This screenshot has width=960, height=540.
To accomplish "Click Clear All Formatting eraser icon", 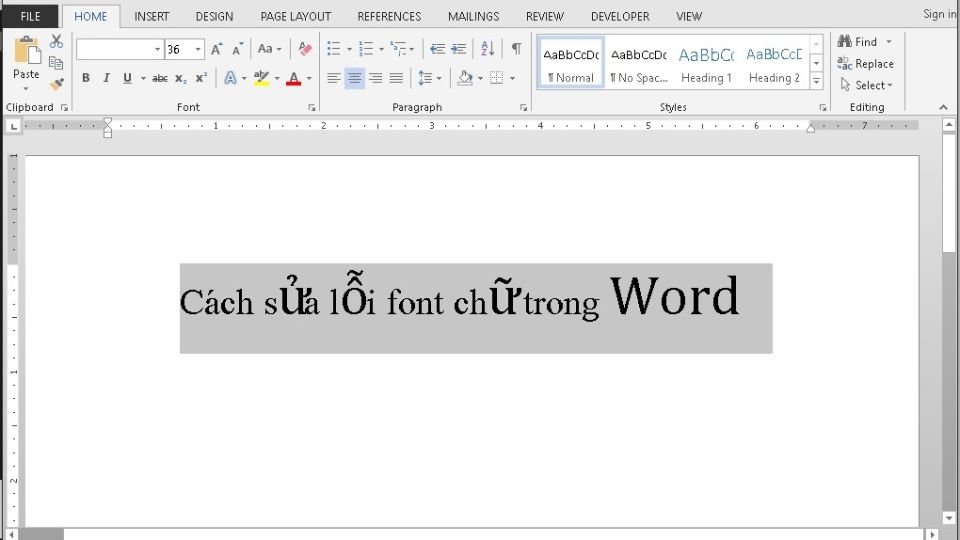I will [x=304, y=49].
